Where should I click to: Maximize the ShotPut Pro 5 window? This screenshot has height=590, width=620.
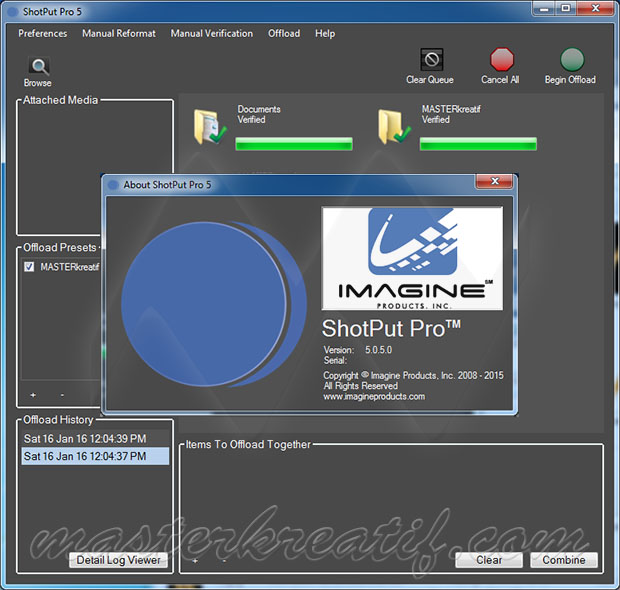(566, 8)
